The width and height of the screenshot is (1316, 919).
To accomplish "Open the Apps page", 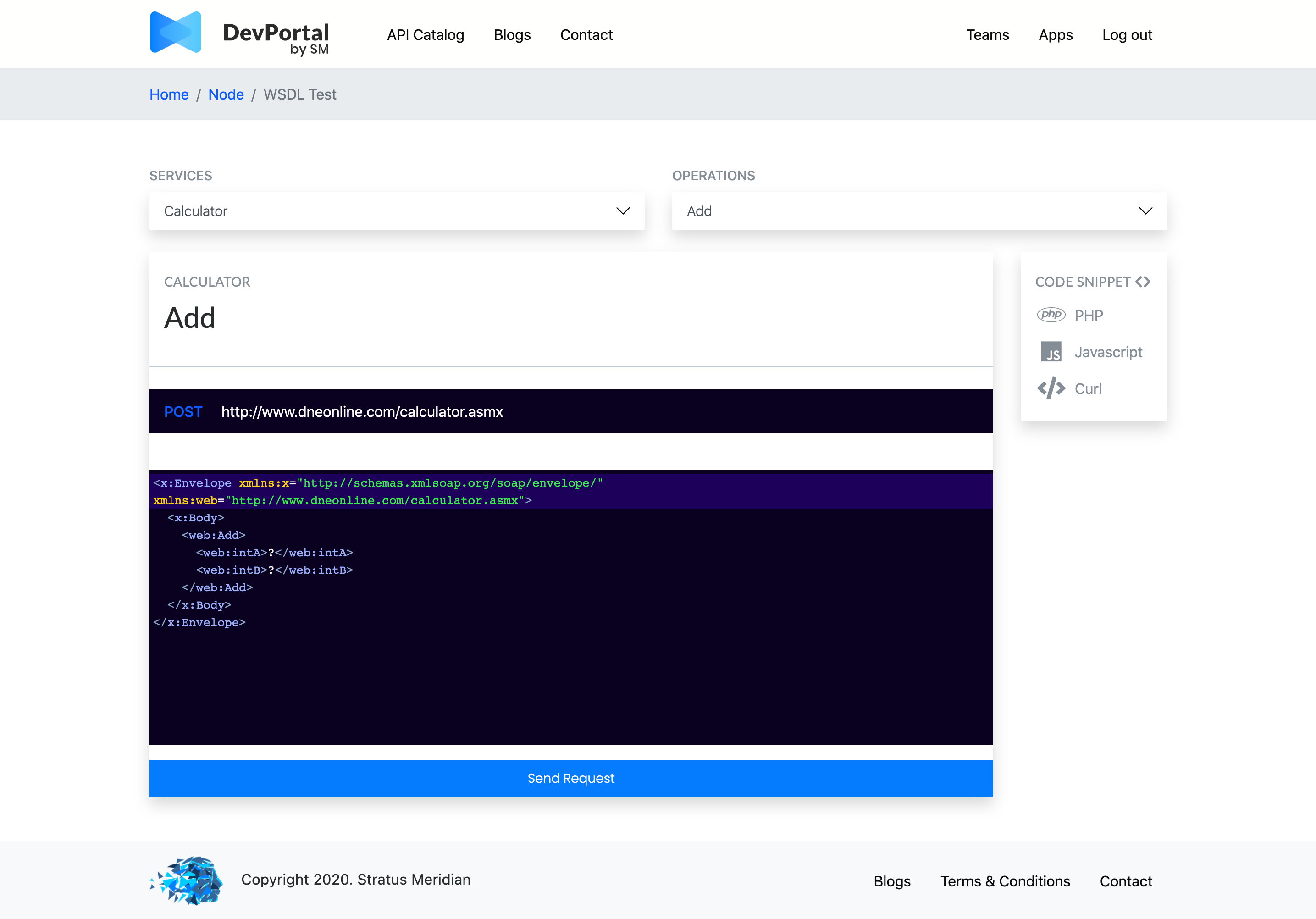I will click(x=1055, y=35).
